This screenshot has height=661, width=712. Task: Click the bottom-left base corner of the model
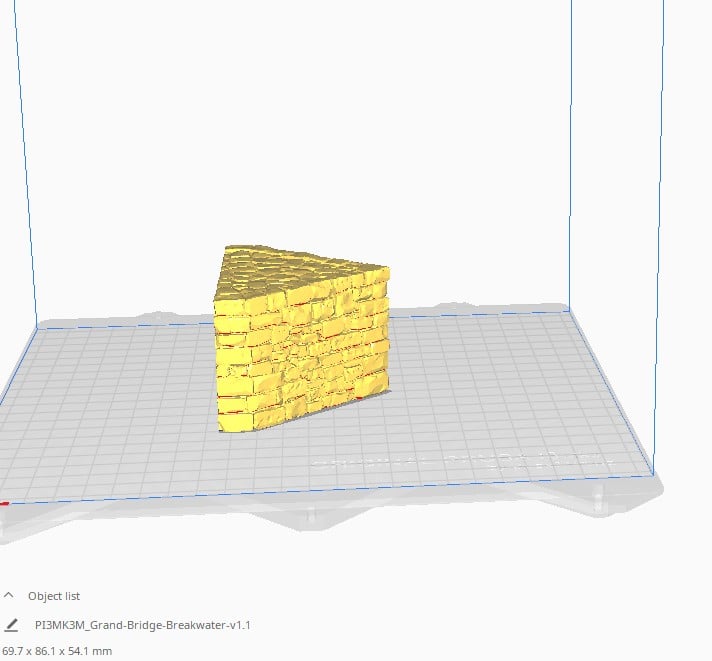(222, 427)
